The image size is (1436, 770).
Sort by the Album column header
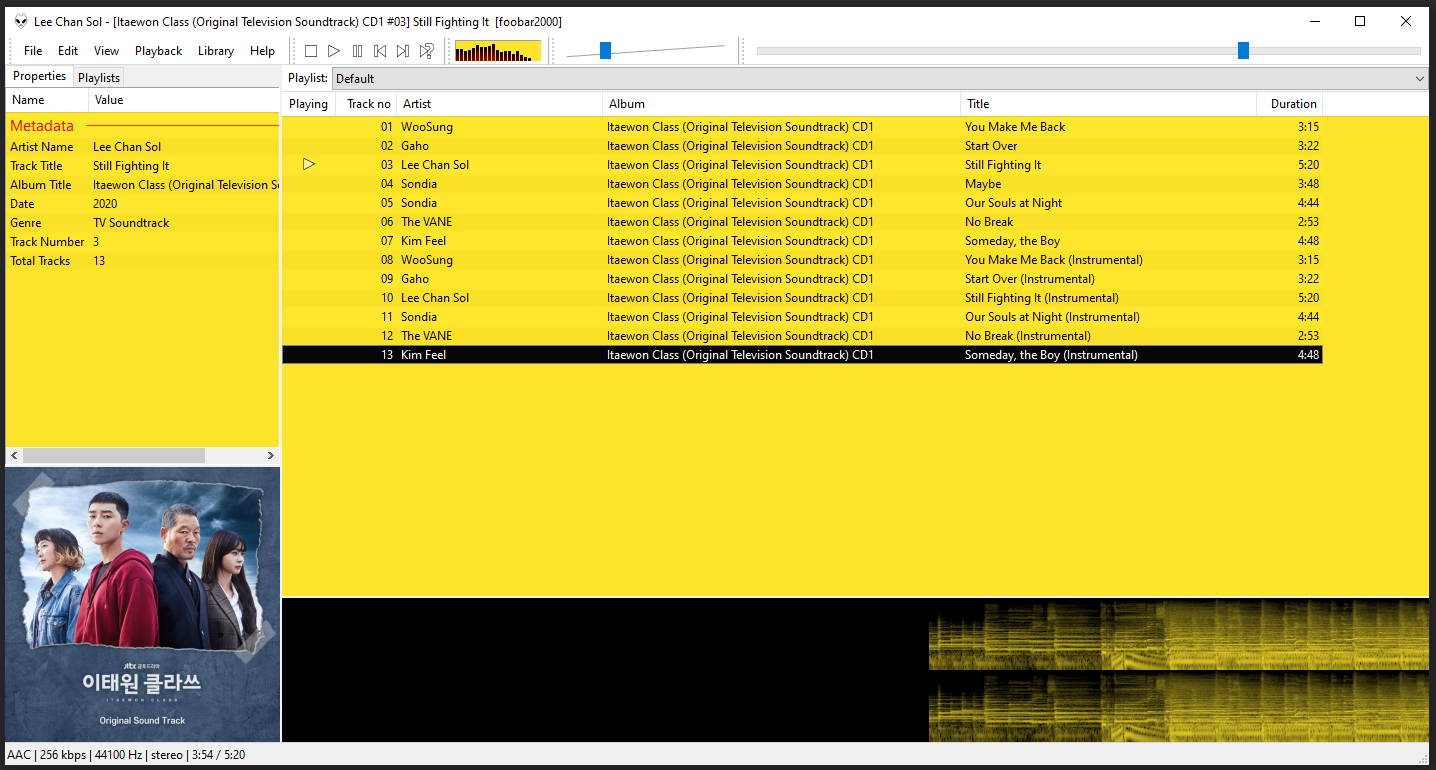(782, 104)
